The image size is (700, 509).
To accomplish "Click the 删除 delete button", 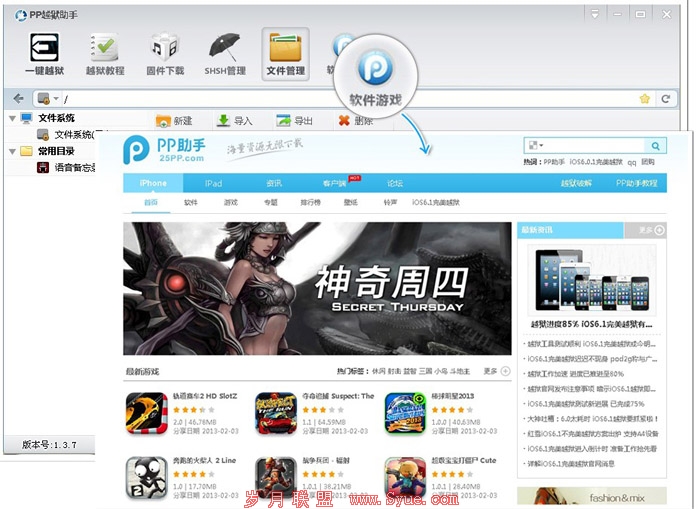I will [355, 121].
